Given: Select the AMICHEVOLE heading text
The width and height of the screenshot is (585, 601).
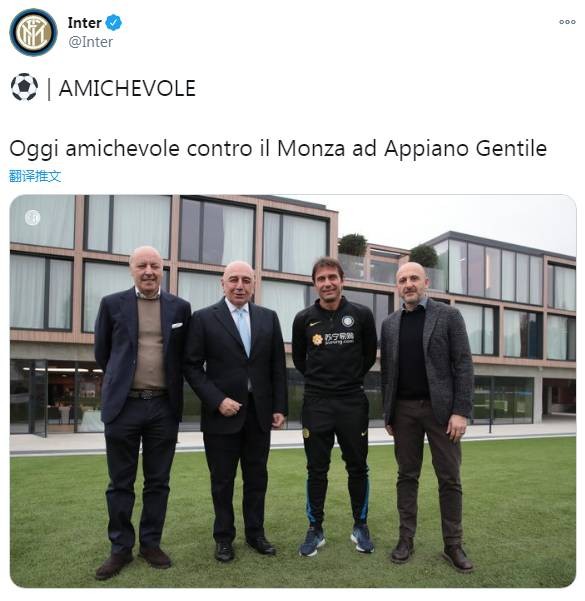Looking at the screenshot, I should pos(127,88).
